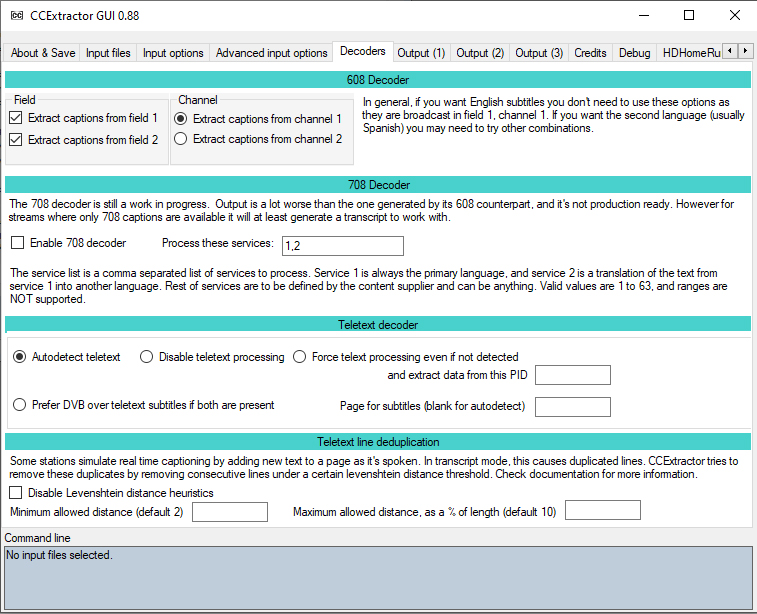Viewport: 757px width, 614px height.
Task: Select the HDHomeRun tab
Action: coord(690,53)
